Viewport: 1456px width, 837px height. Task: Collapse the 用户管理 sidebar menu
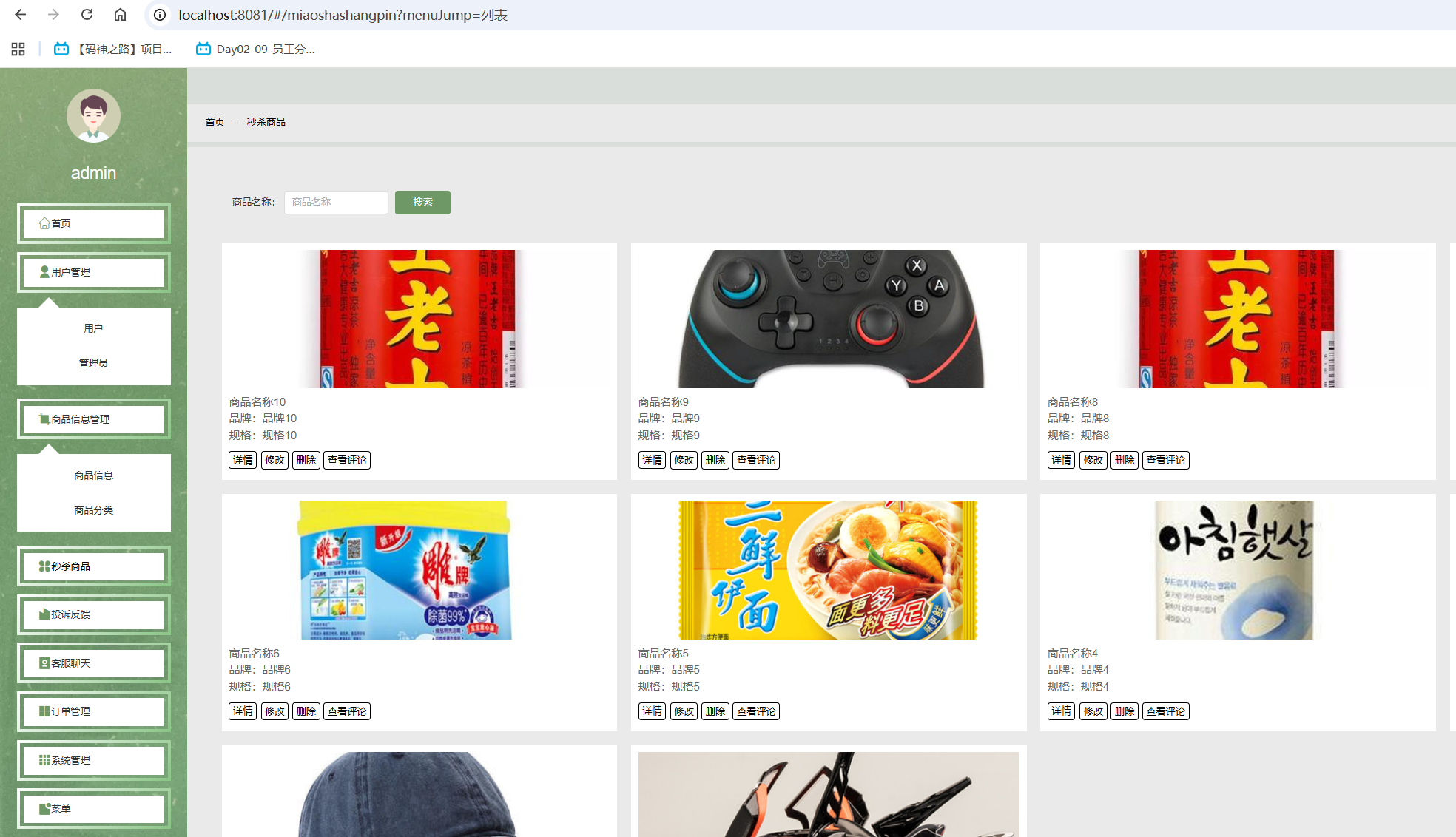coord(93,272)
